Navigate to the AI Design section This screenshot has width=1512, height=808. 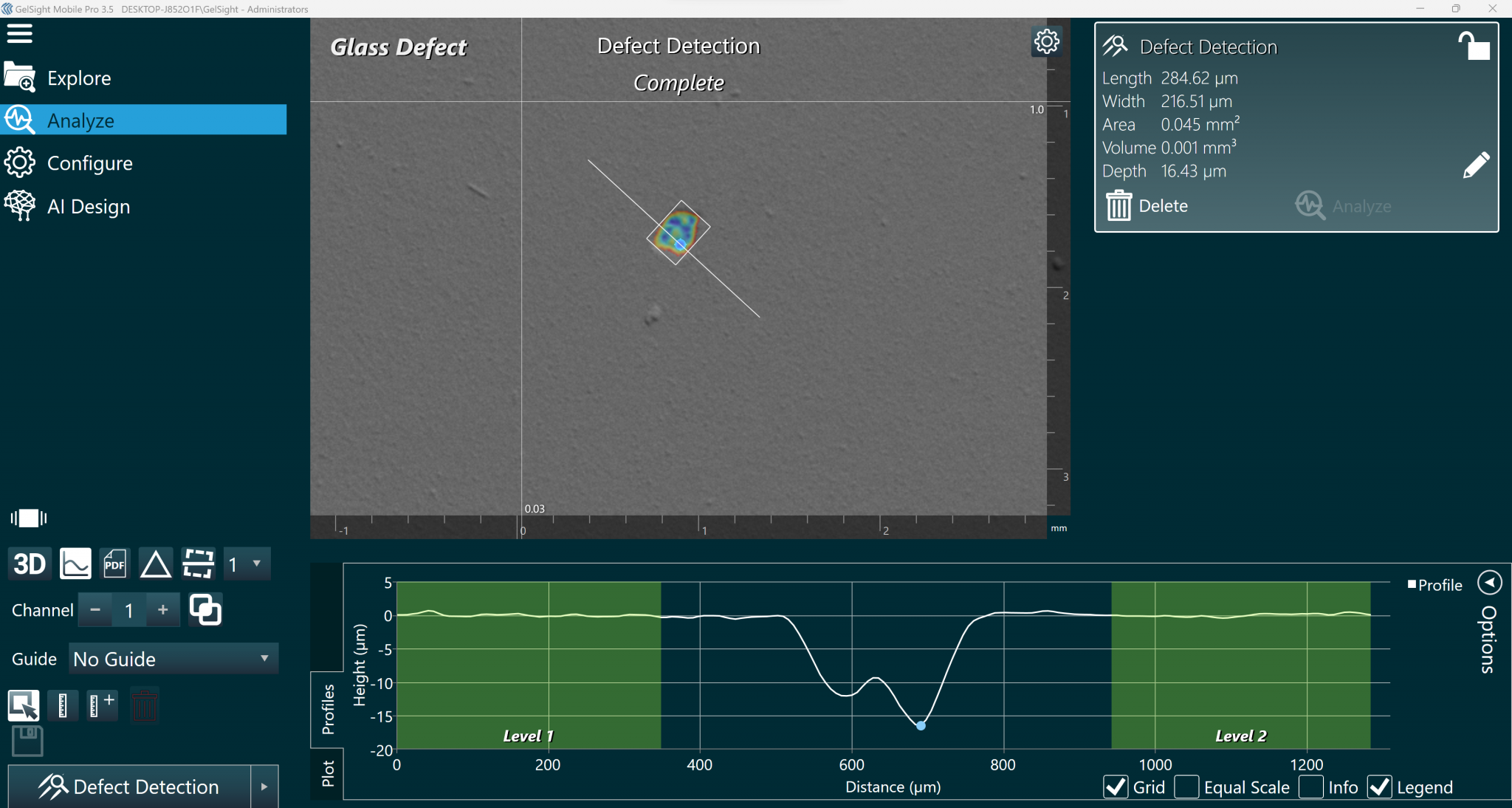89,206
